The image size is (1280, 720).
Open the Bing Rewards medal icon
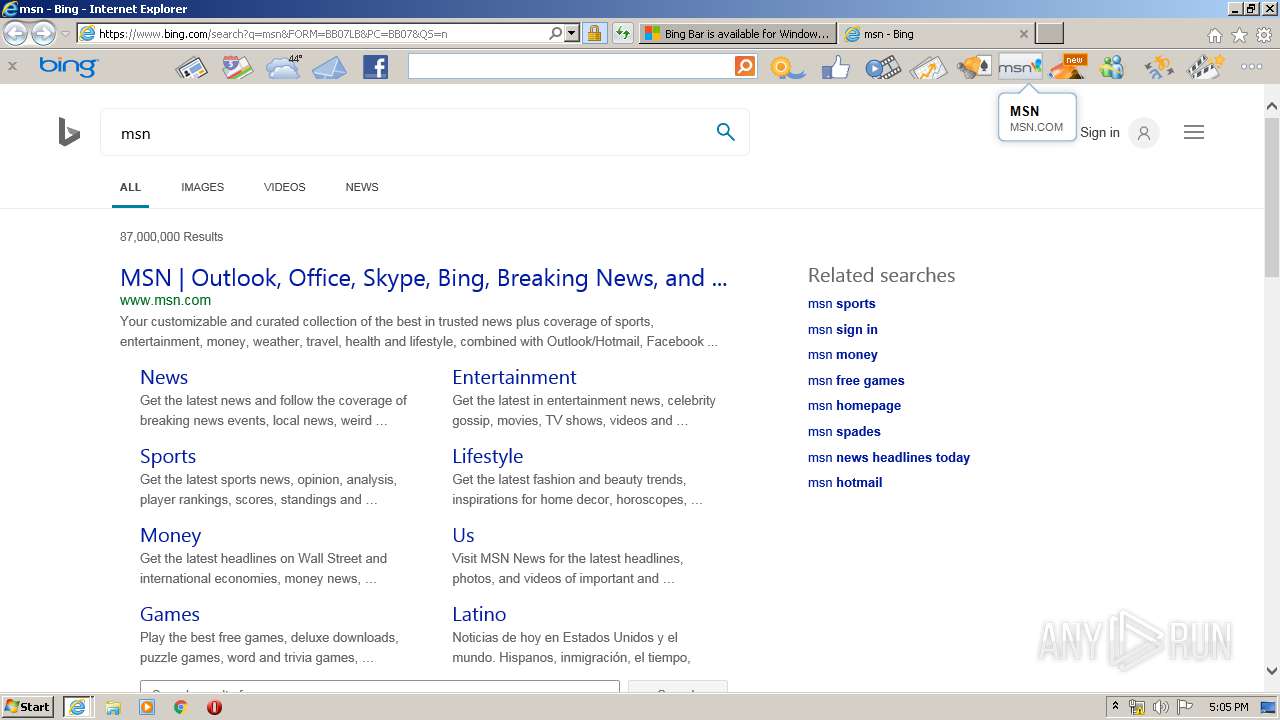[x=787, y=68]
